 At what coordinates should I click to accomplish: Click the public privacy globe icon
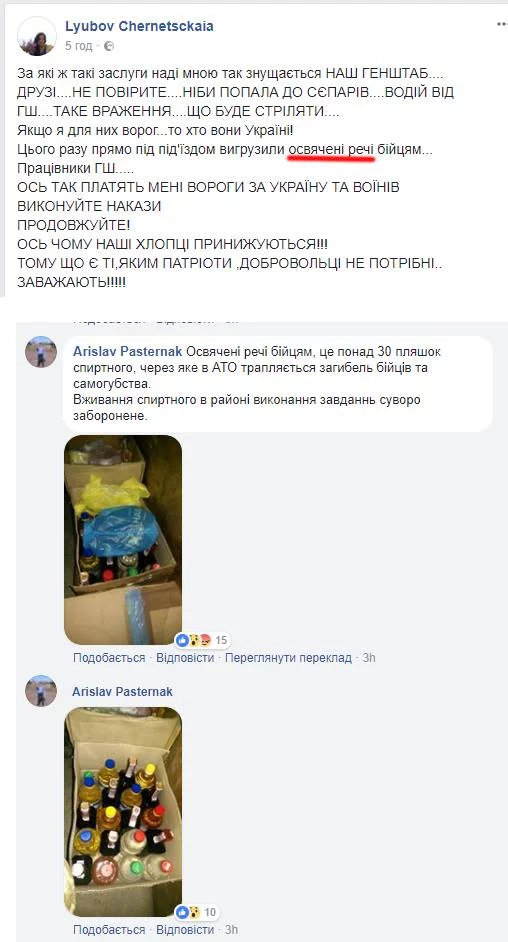pos(109,46)
